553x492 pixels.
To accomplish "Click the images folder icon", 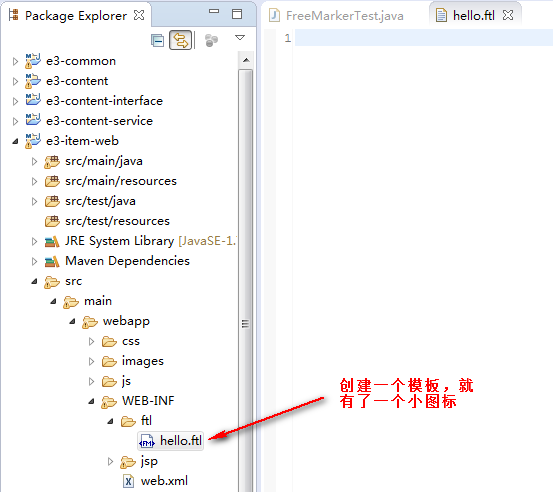I will coord(109,362).
